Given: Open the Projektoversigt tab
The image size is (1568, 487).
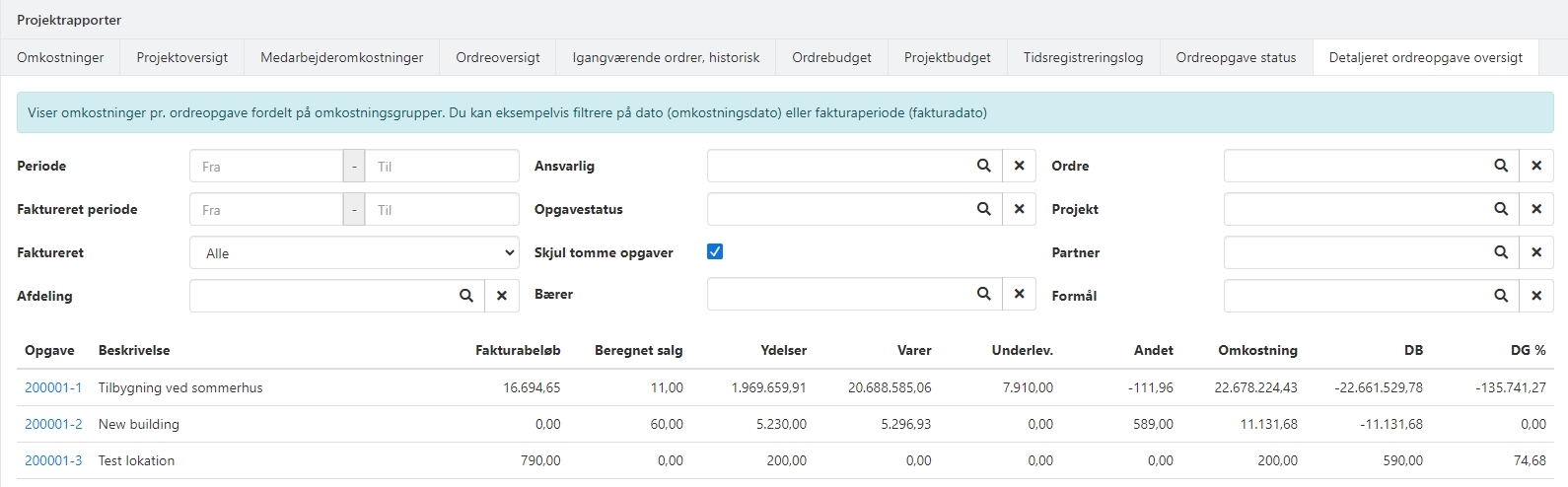Looking at the screenshot, I should coord(182,57).
